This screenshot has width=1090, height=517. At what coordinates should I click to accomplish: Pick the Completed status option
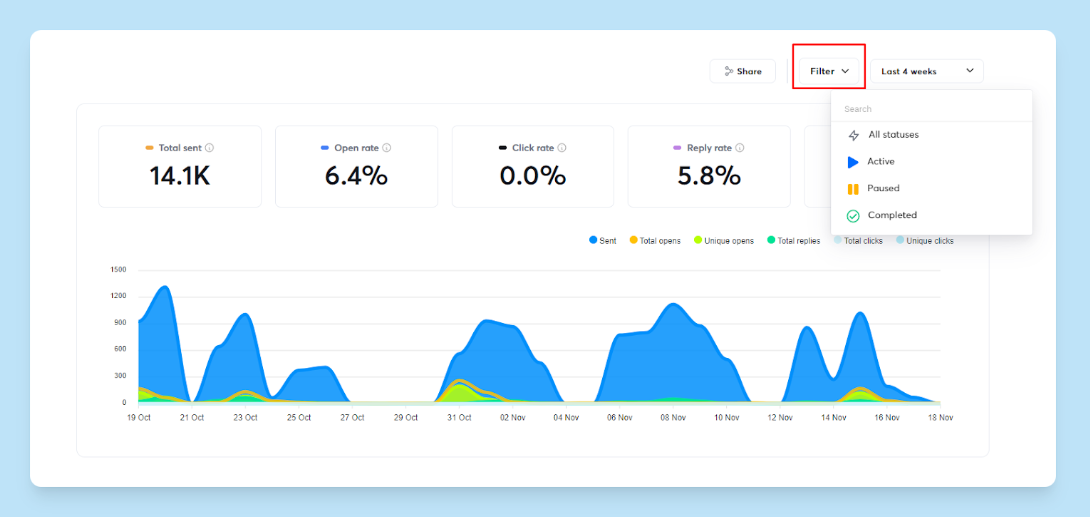pos(892,216)
